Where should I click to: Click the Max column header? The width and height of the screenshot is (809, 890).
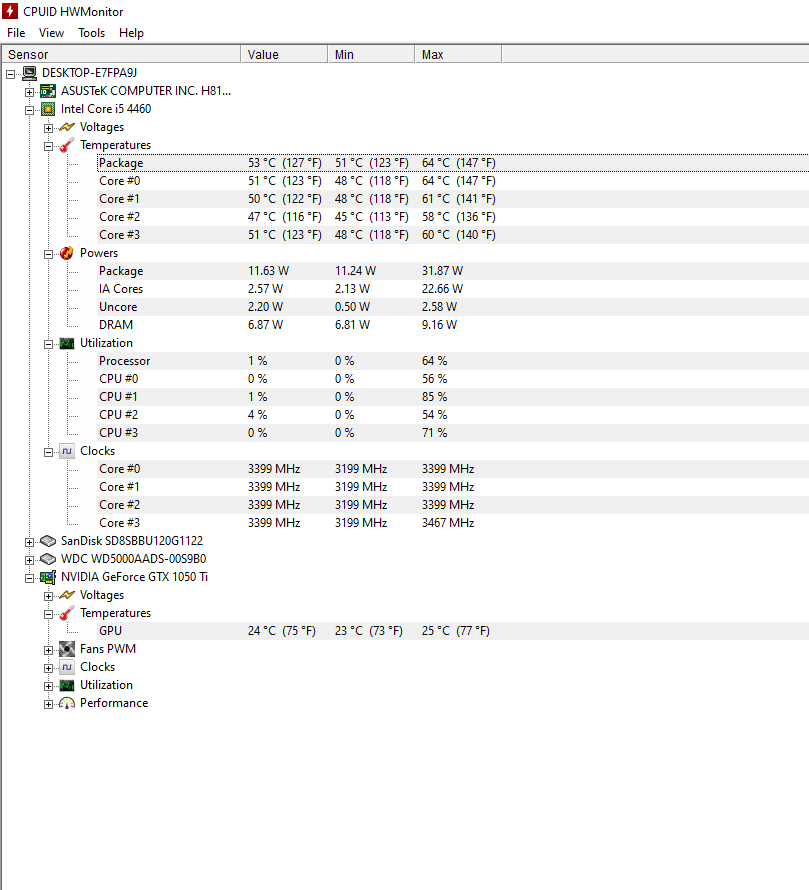458,54
